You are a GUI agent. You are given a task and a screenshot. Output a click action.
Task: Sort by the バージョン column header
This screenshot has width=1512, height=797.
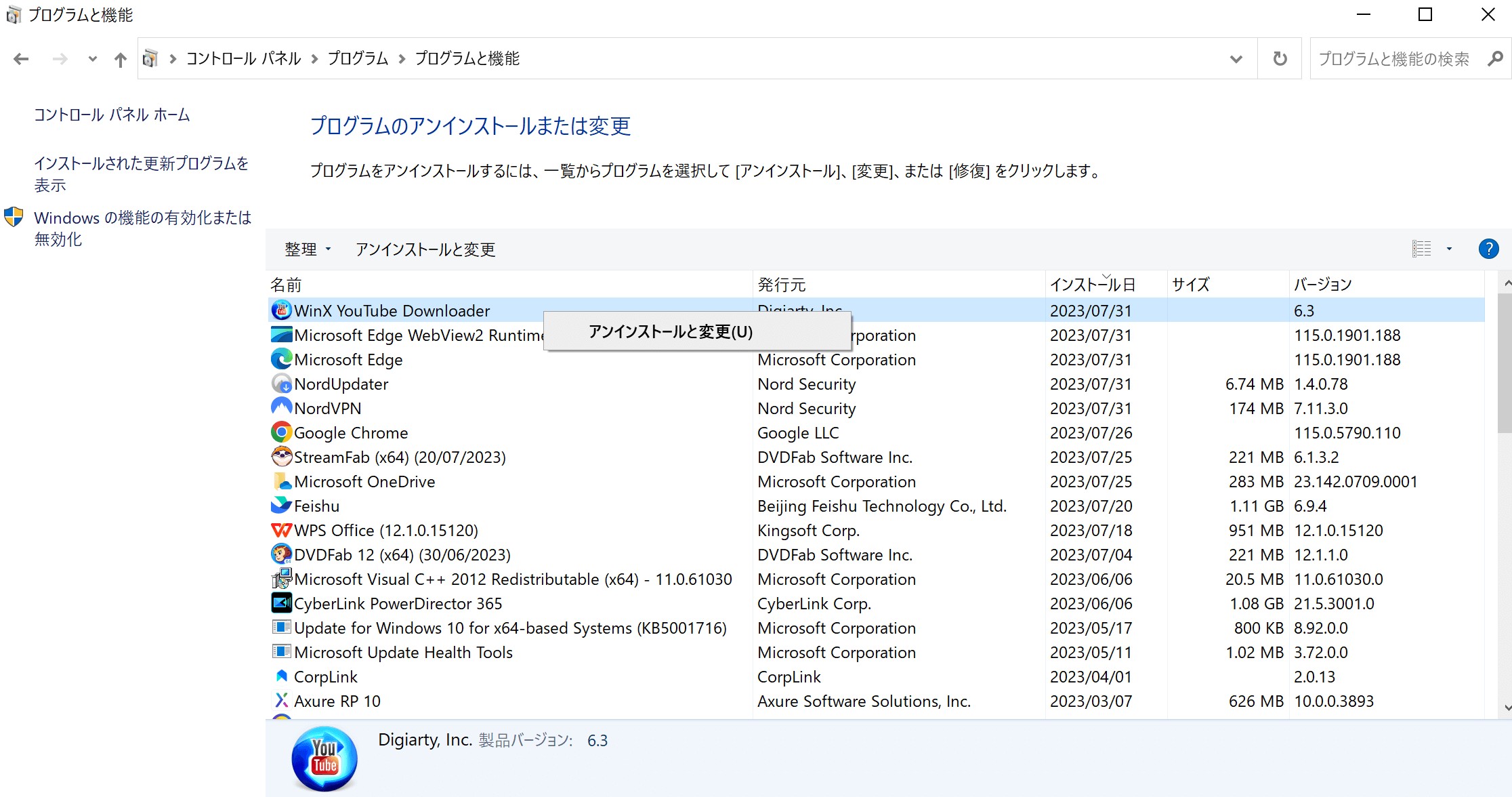click(x=1386, y=285)
